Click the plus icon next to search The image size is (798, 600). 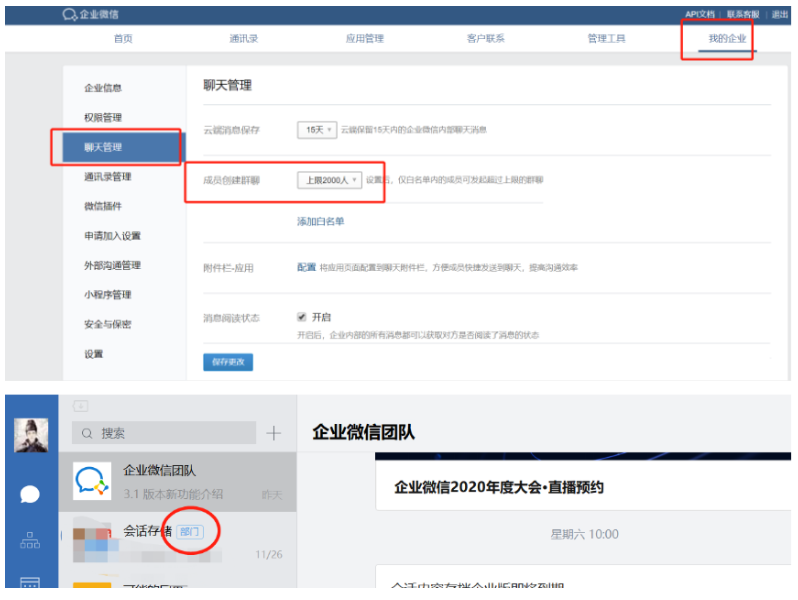[x=274, y=433]
